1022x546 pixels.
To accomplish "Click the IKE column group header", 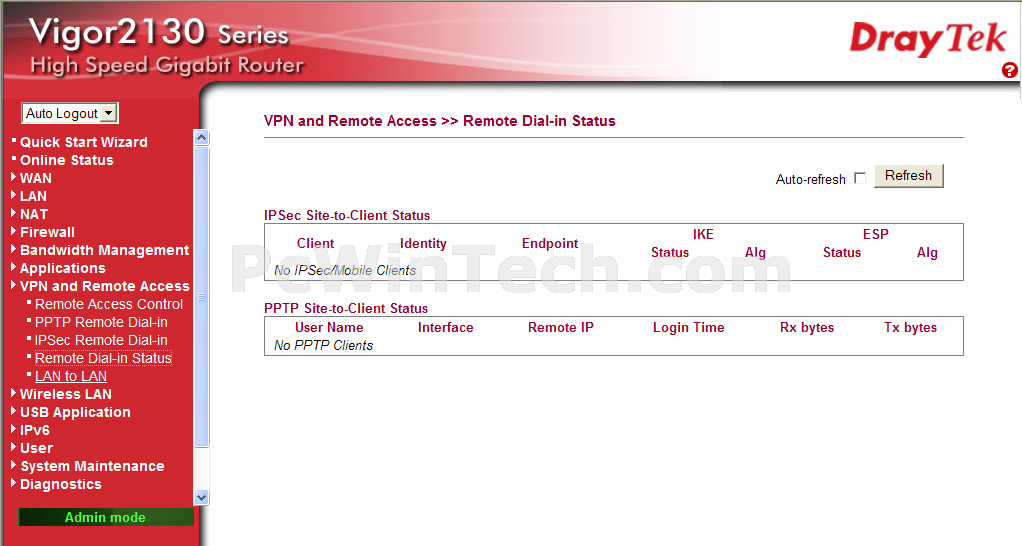I will click(x=703, y=235).
